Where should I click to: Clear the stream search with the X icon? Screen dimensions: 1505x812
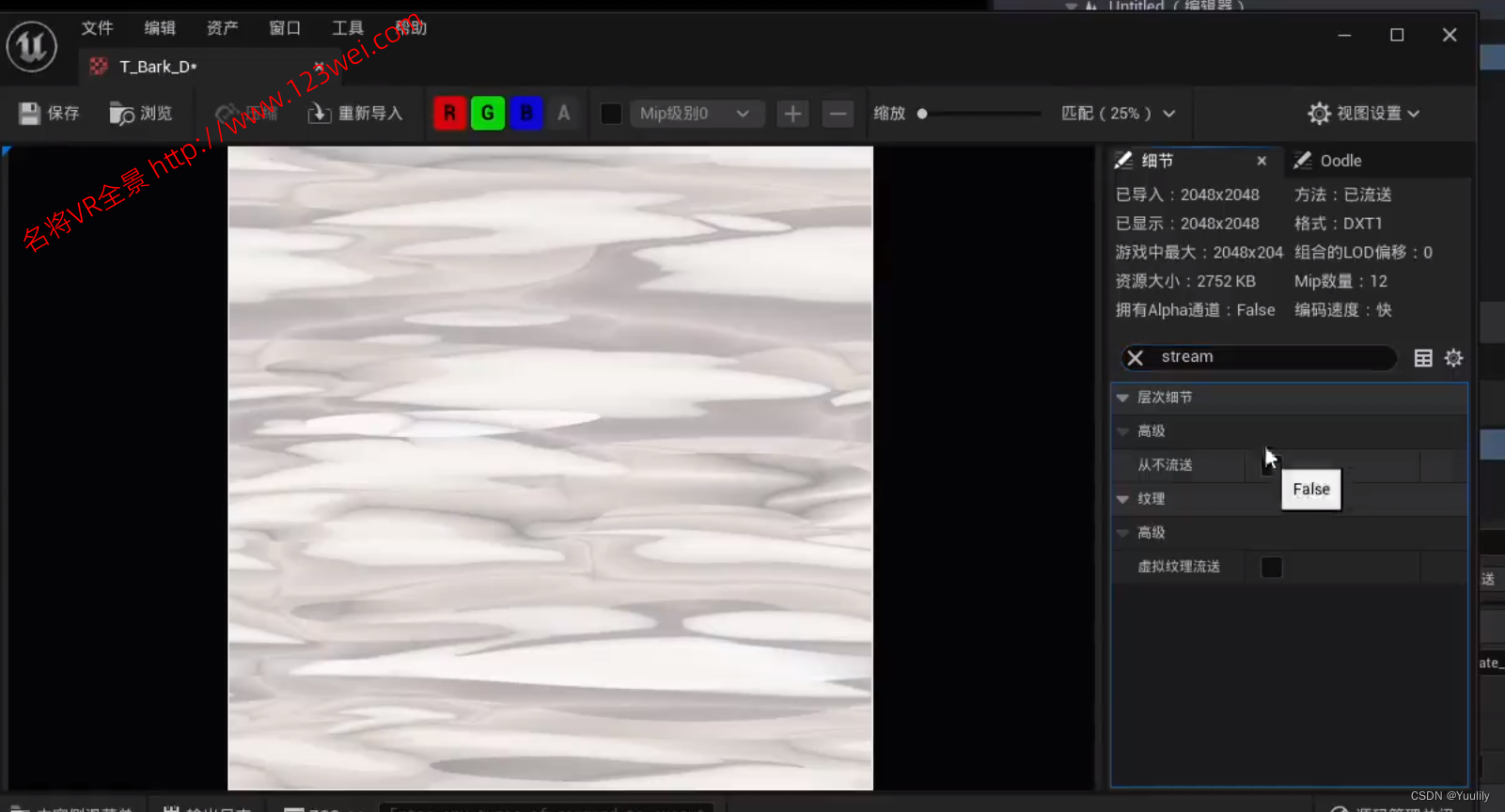[x=1136, y=358]
